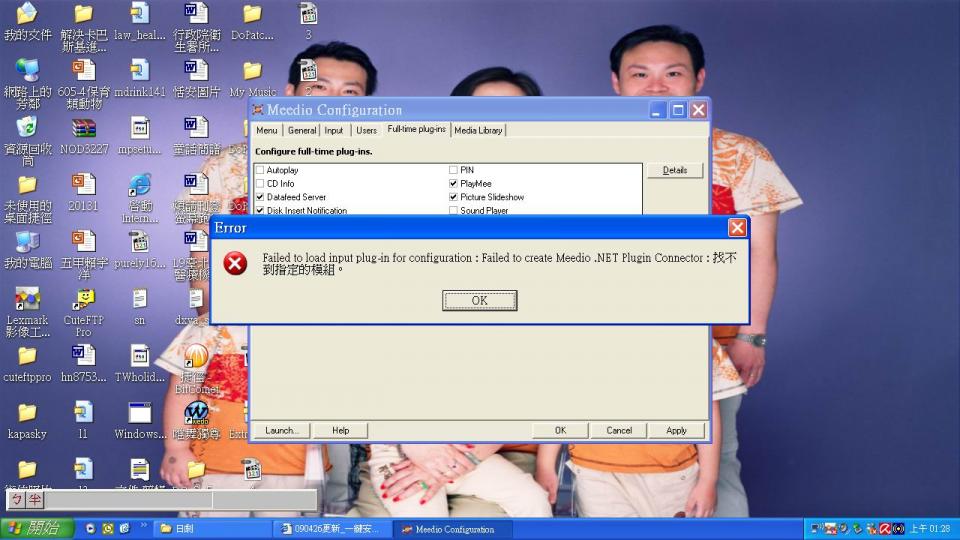The image size is (960, 540).
Task: Click the Launch... button
Action: click(x=281, y=430)
